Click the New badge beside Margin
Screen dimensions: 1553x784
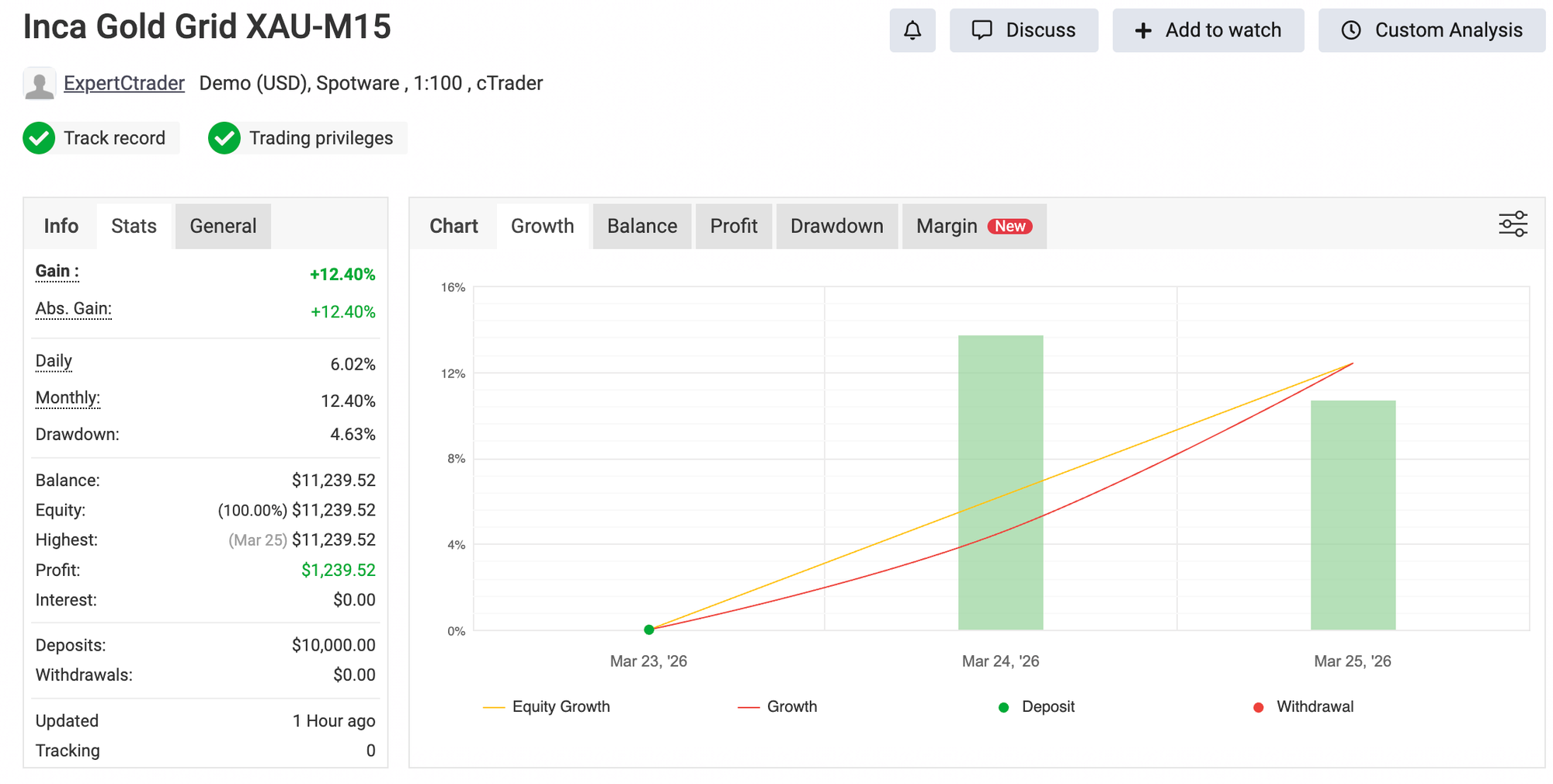pos(1009,226)
